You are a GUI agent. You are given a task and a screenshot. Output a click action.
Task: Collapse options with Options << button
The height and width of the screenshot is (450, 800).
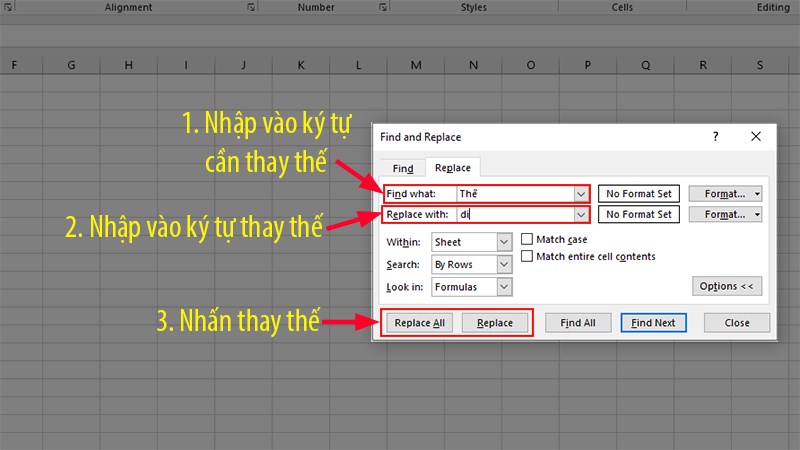tap(727, 286)
